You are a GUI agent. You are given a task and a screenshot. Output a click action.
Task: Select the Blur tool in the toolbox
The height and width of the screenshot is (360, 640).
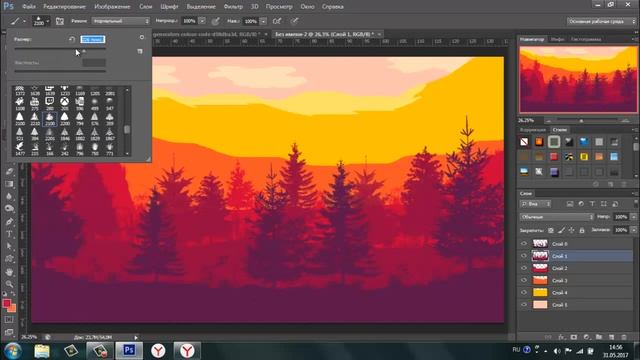(9, 196)
